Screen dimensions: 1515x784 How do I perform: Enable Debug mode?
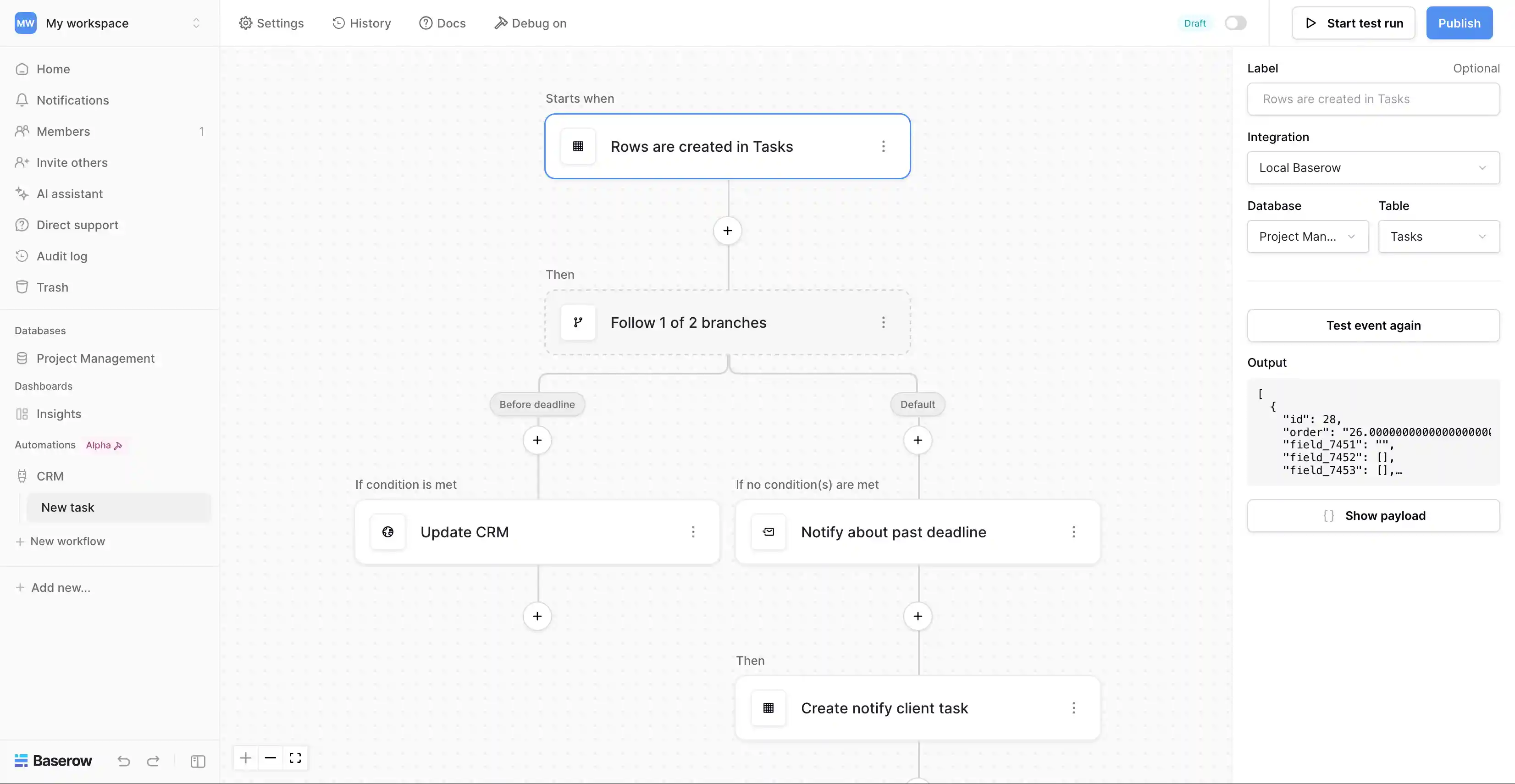(x=530, y=23)
